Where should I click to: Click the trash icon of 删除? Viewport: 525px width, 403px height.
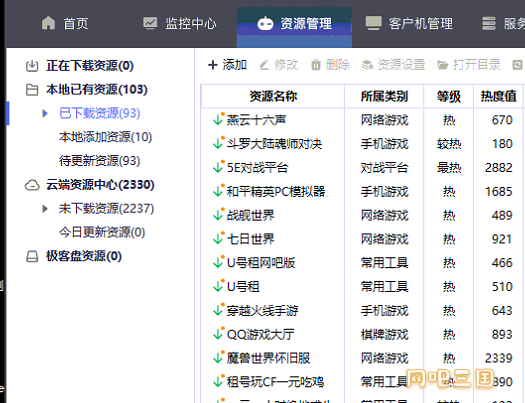coord(316,65)
